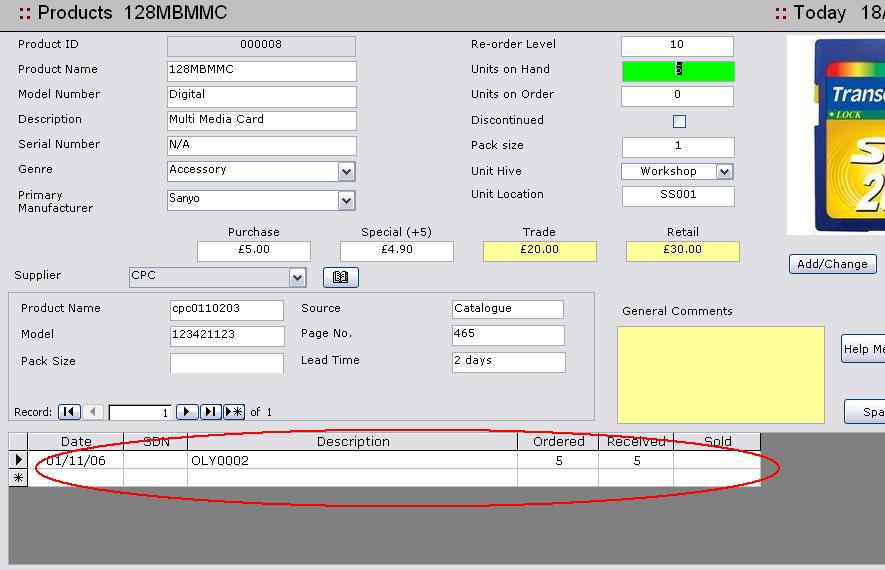Viewport: 885px width, 570px height.
Task: Open the Supplier CPC dropdown
Action: [297, 277]
